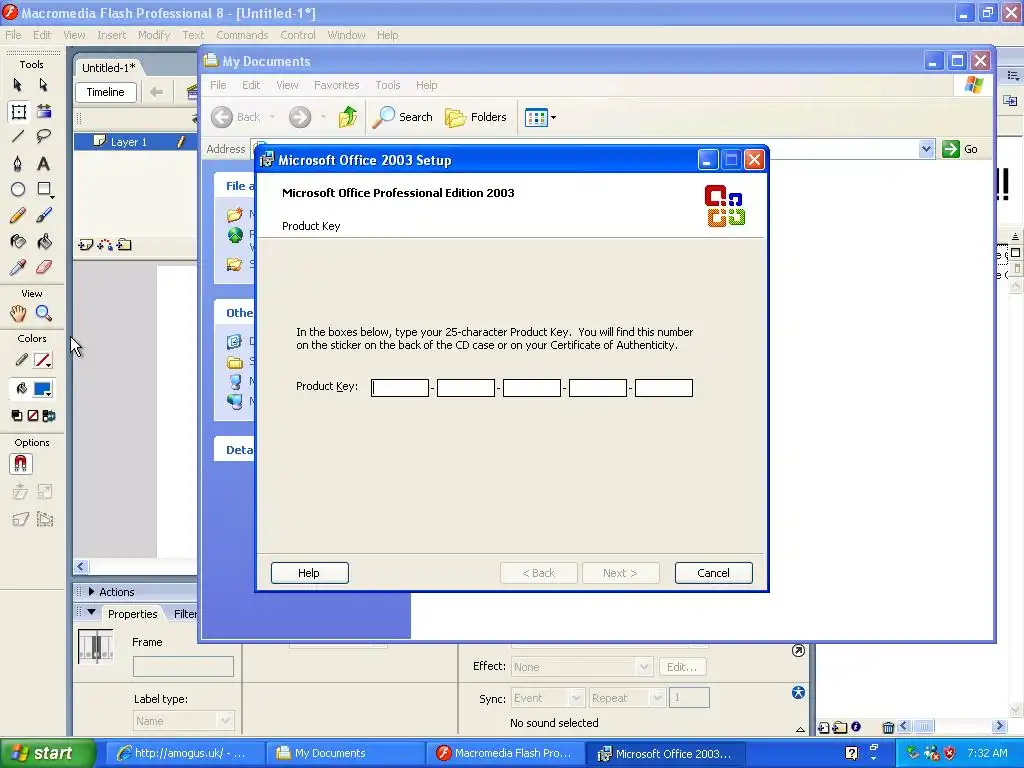Click the sound Edit... button

click(x=682, y=667)
